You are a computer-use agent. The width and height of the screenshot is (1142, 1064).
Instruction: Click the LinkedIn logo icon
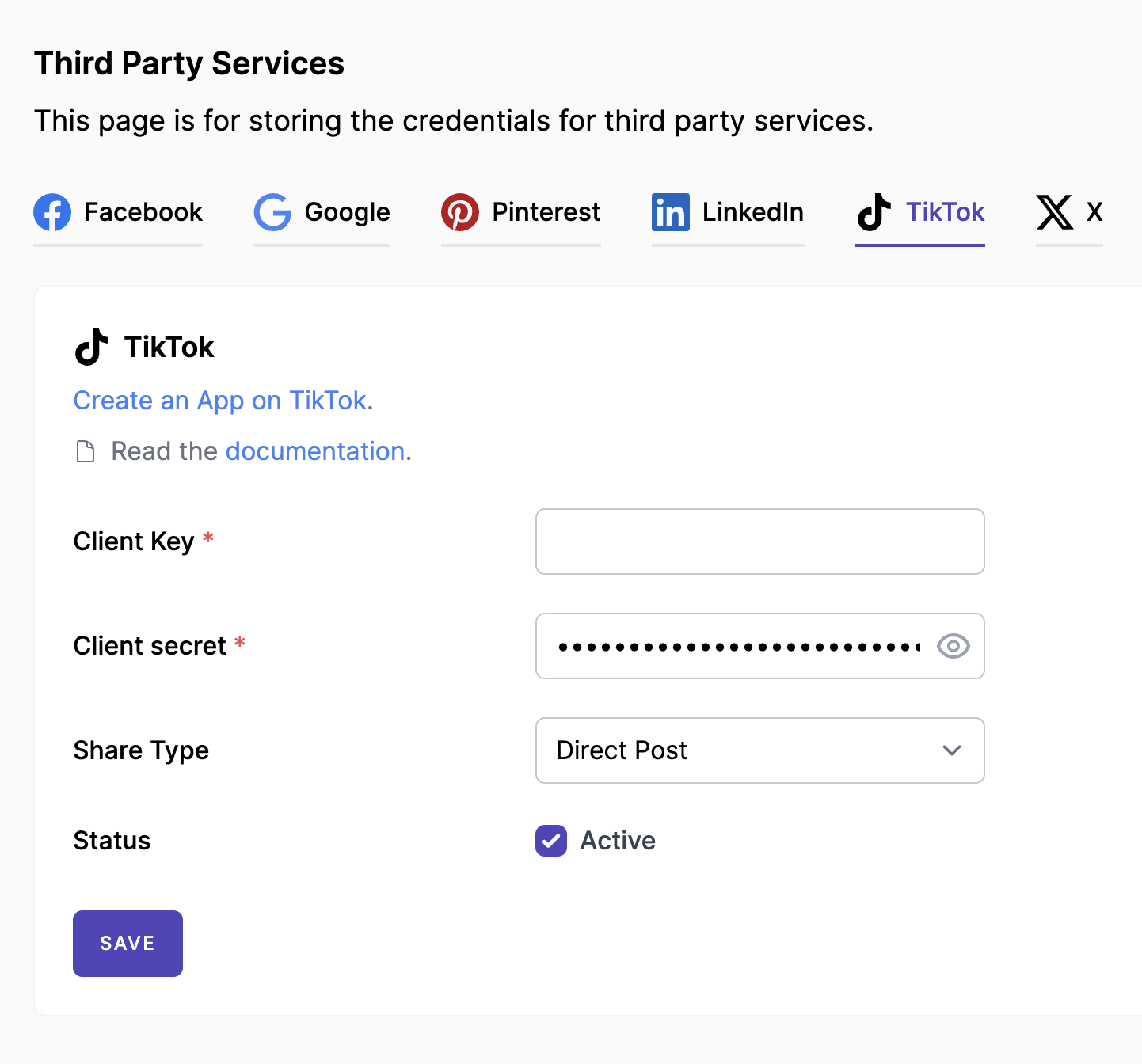pos(671,212)
